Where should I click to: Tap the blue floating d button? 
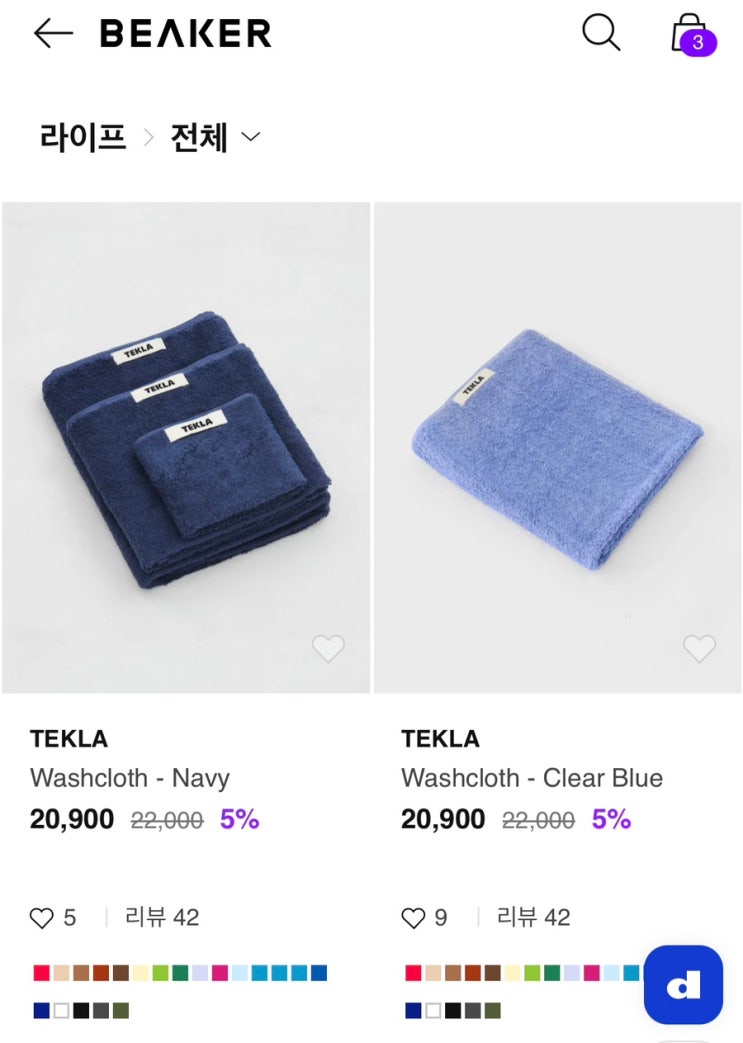pos(683,985)
